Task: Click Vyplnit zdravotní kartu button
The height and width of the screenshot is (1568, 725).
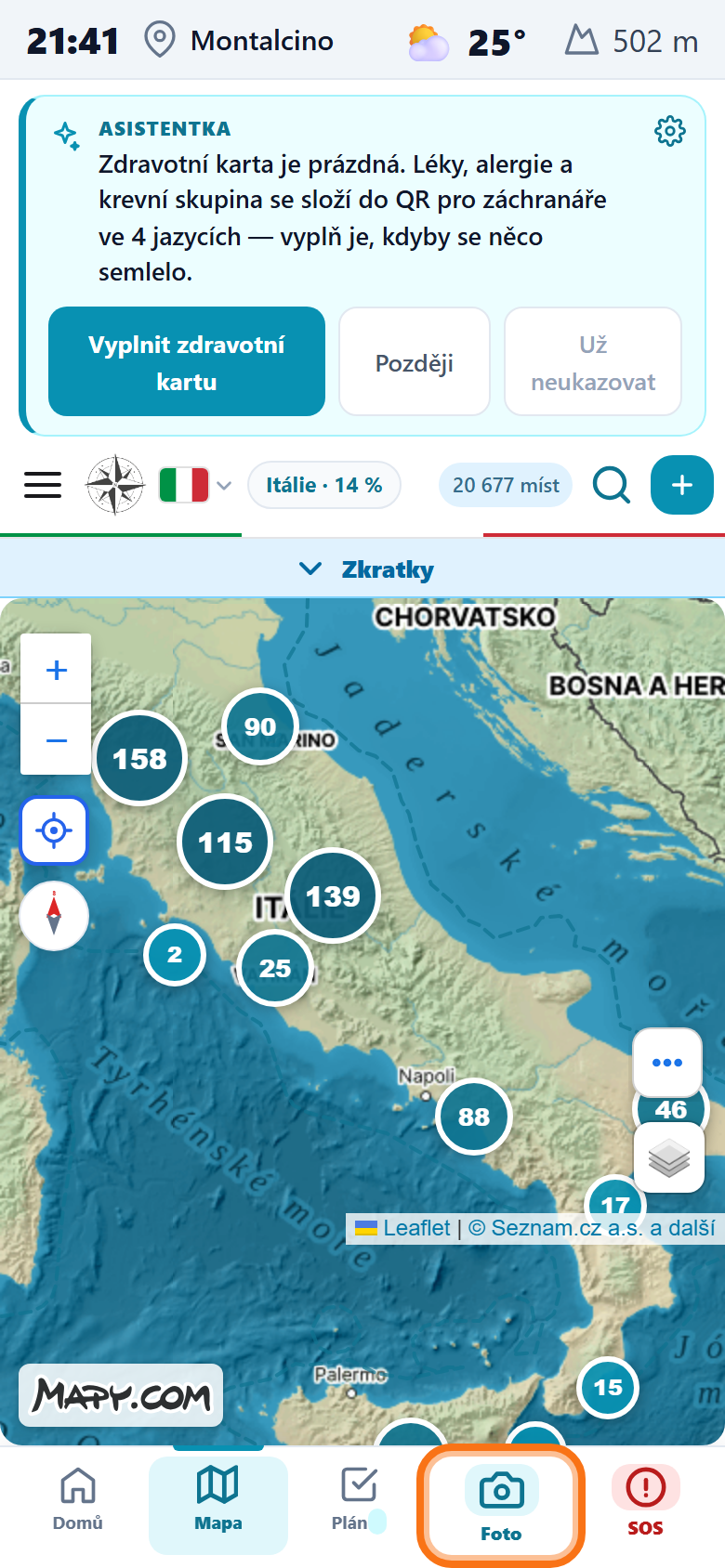Action: [187, 361]
